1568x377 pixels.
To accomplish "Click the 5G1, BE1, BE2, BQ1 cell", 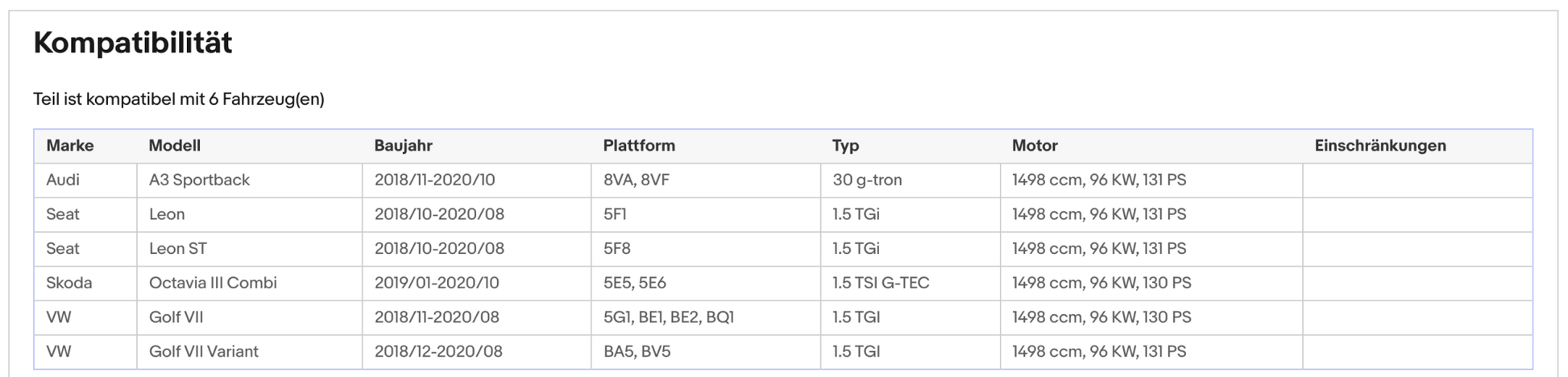I will (668, 317).
